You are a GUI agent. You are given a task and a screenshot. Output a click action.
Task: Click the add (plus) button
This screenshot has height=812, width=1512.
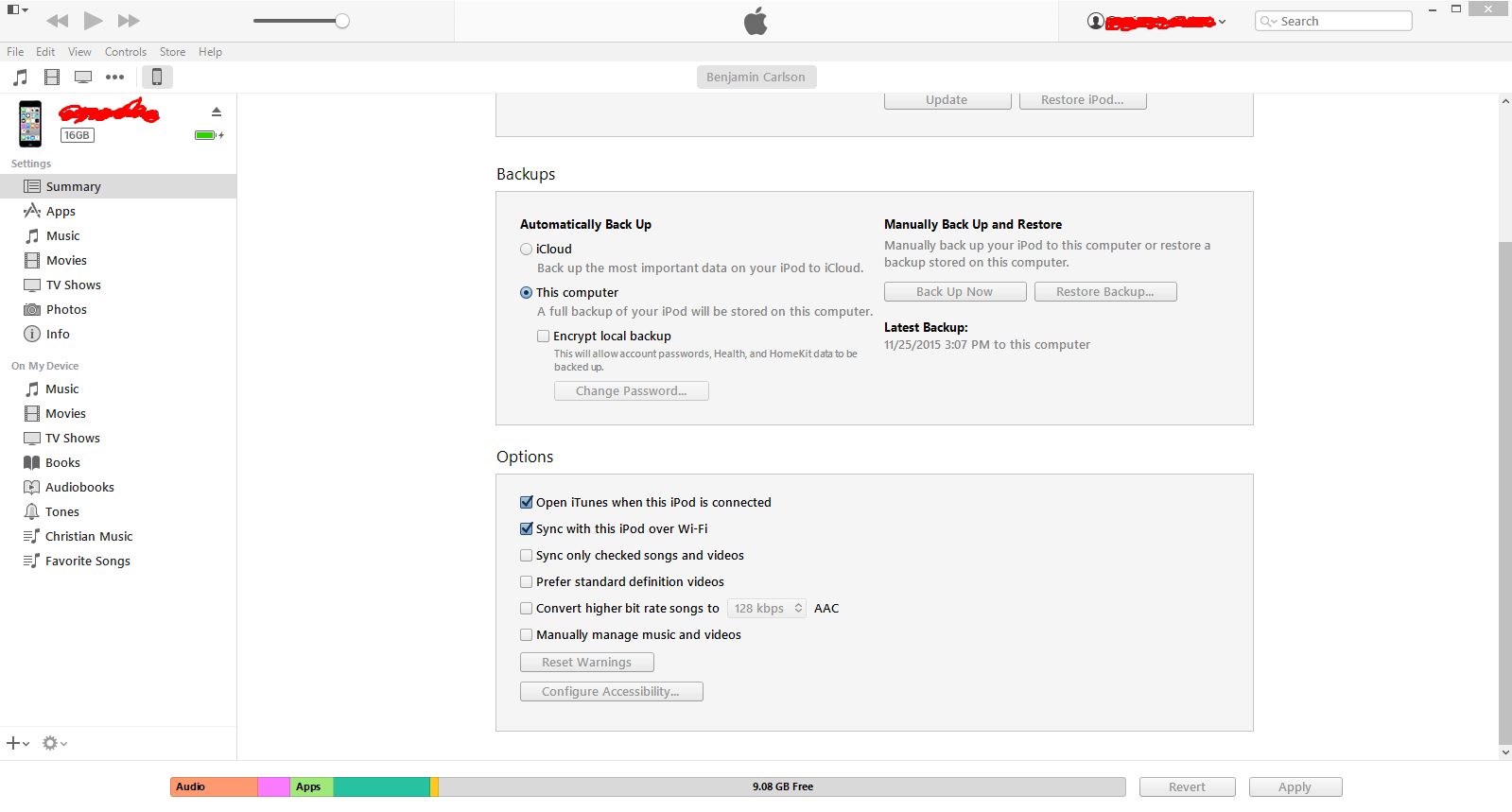click(18, 743)
